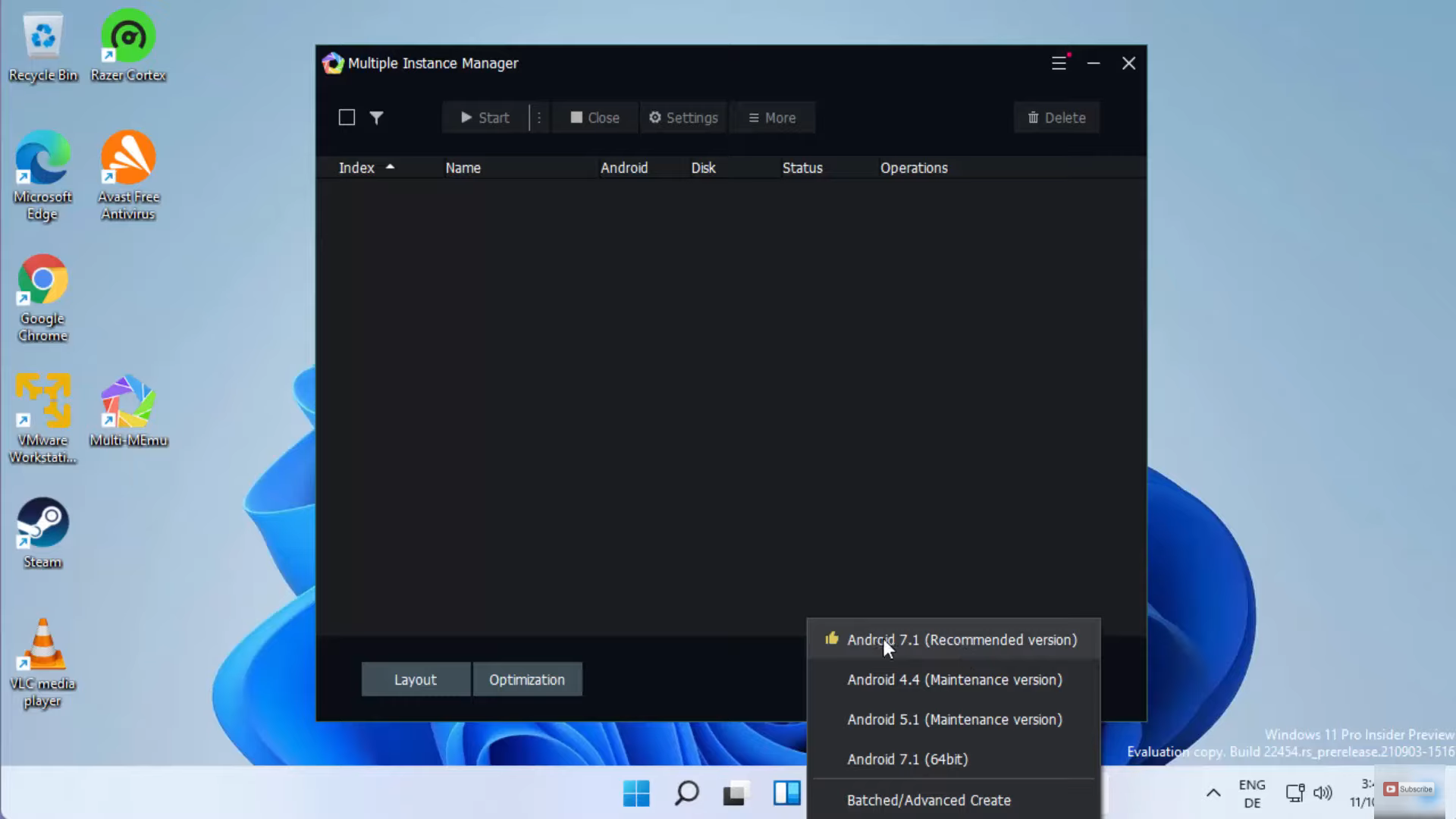
Task: Open the hamburger menu in title bar
Action: (x=1059, y=64)
